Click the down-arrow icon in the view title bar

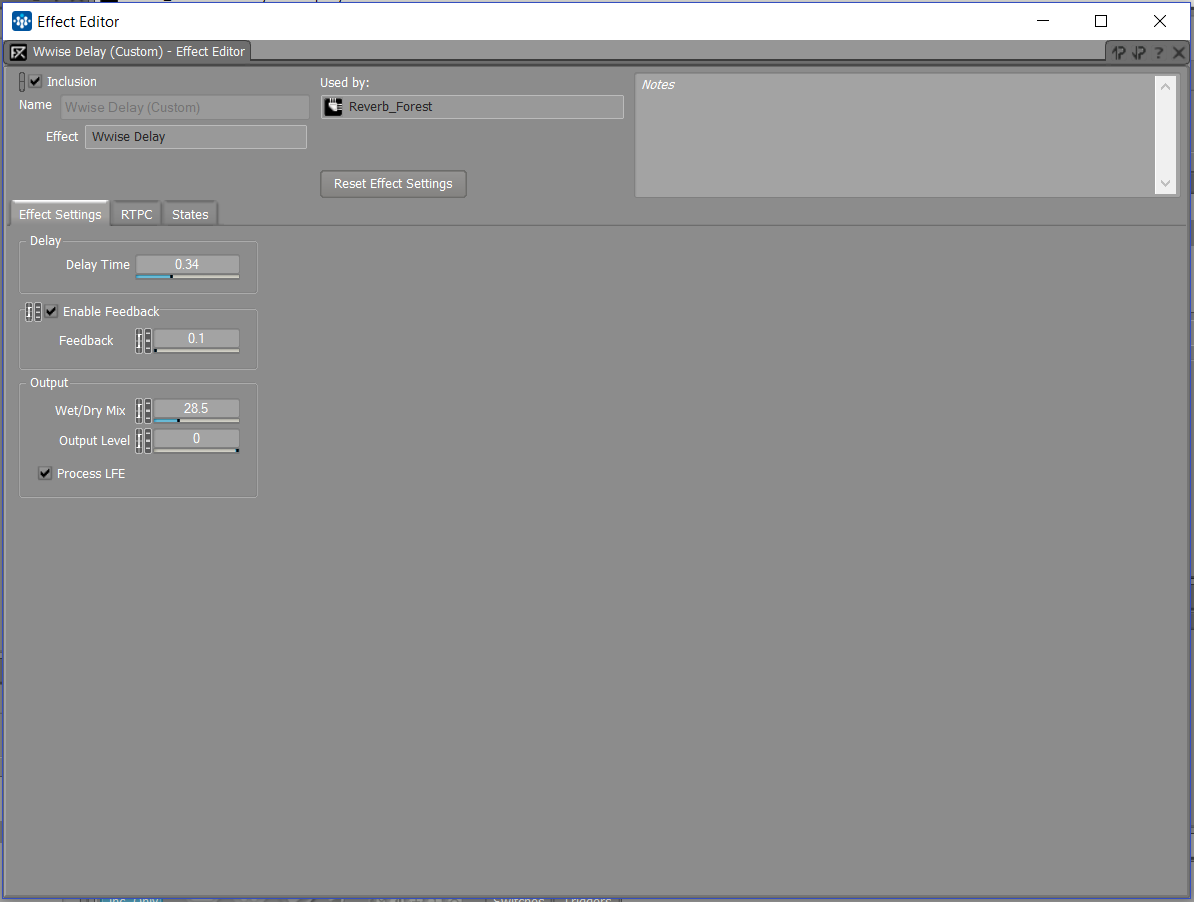click(x=1138, y=53)
